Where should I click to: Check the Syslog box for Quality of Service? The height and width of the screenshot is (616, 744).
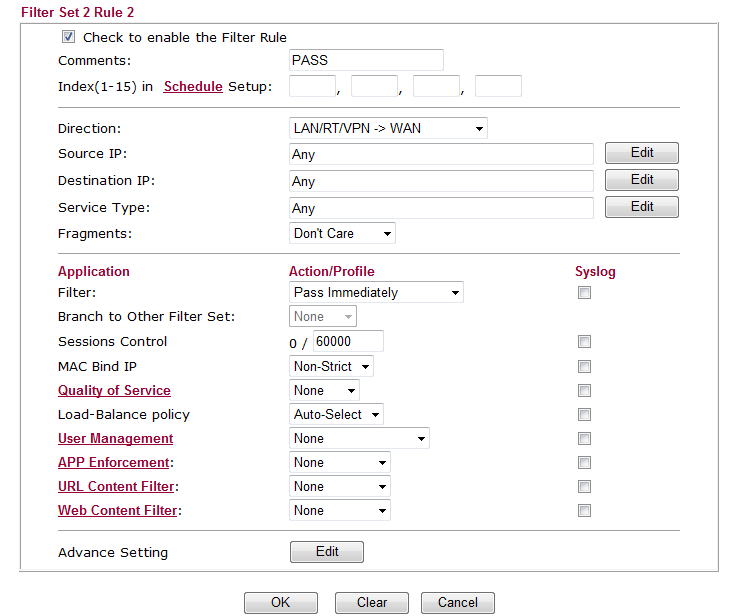(584, 391)
